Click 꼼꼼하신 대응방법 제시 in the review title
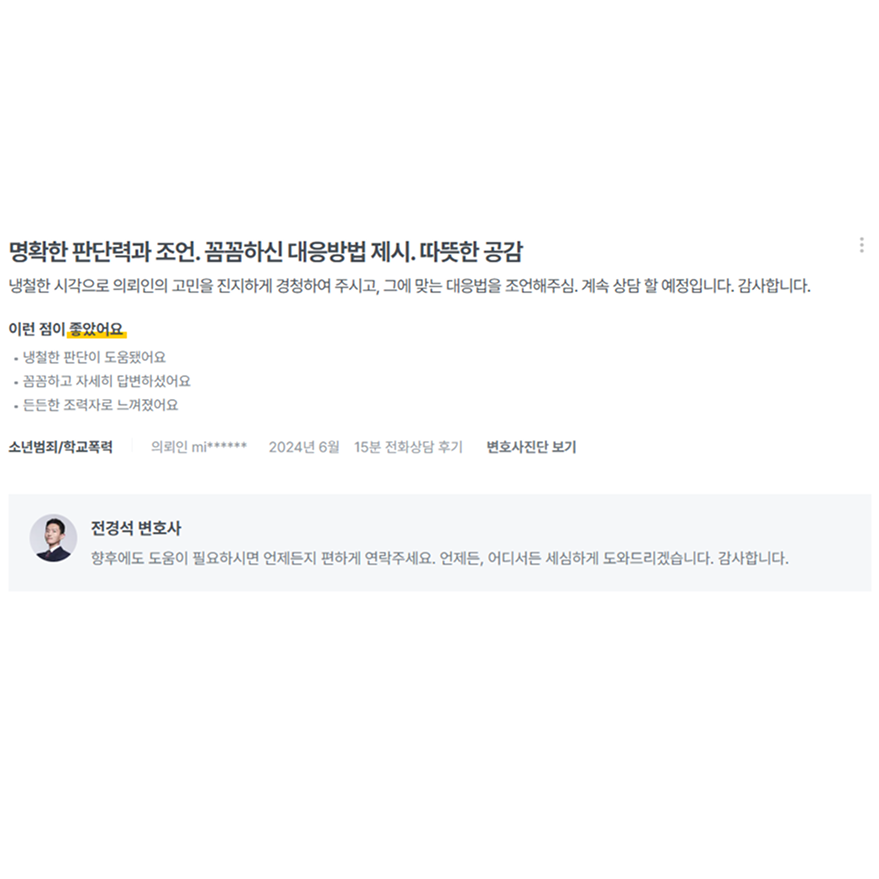 click(x=309, y=251)
